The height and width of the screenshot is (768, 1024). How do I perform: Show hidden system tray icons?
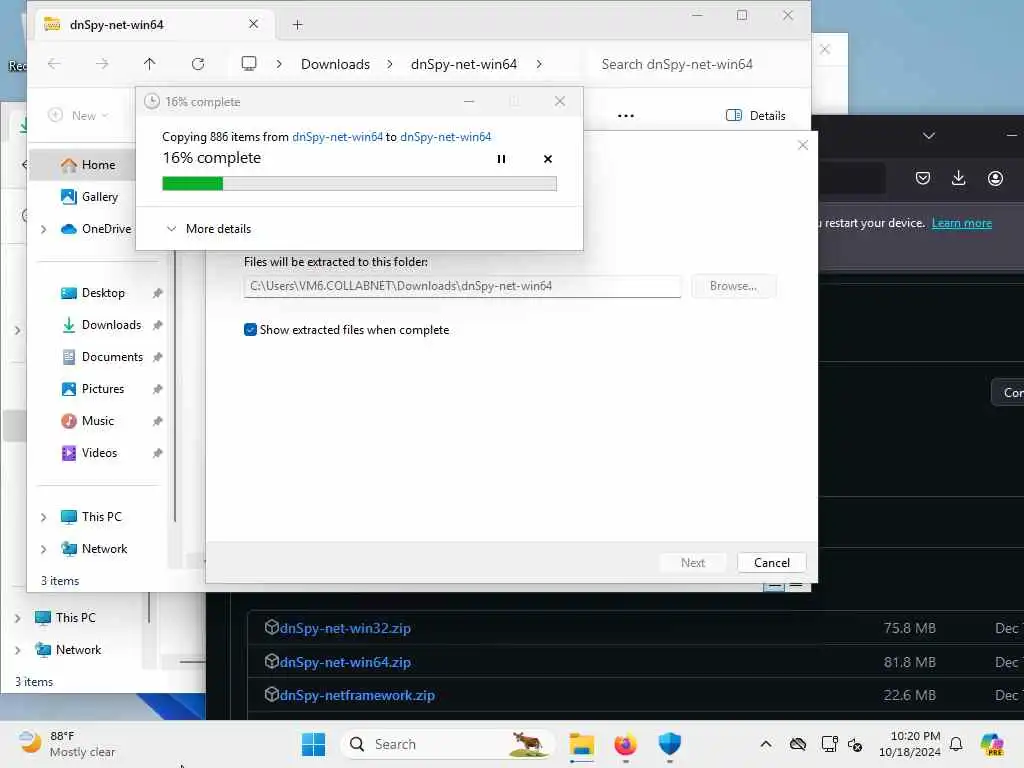[x=765, y=744]
